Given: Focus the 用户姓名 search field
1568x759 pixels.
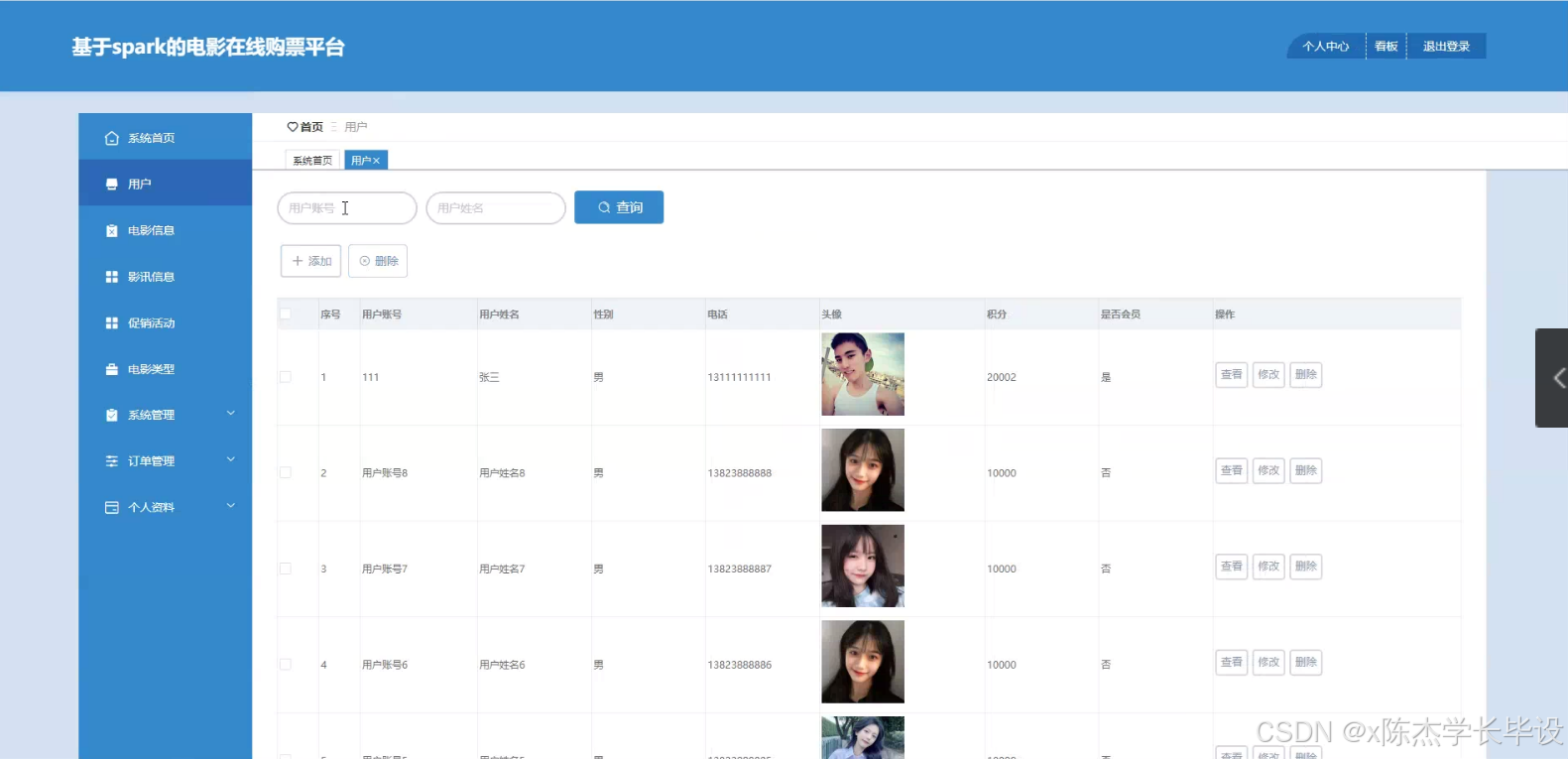Looking at the screenshot, I should 496,208.
